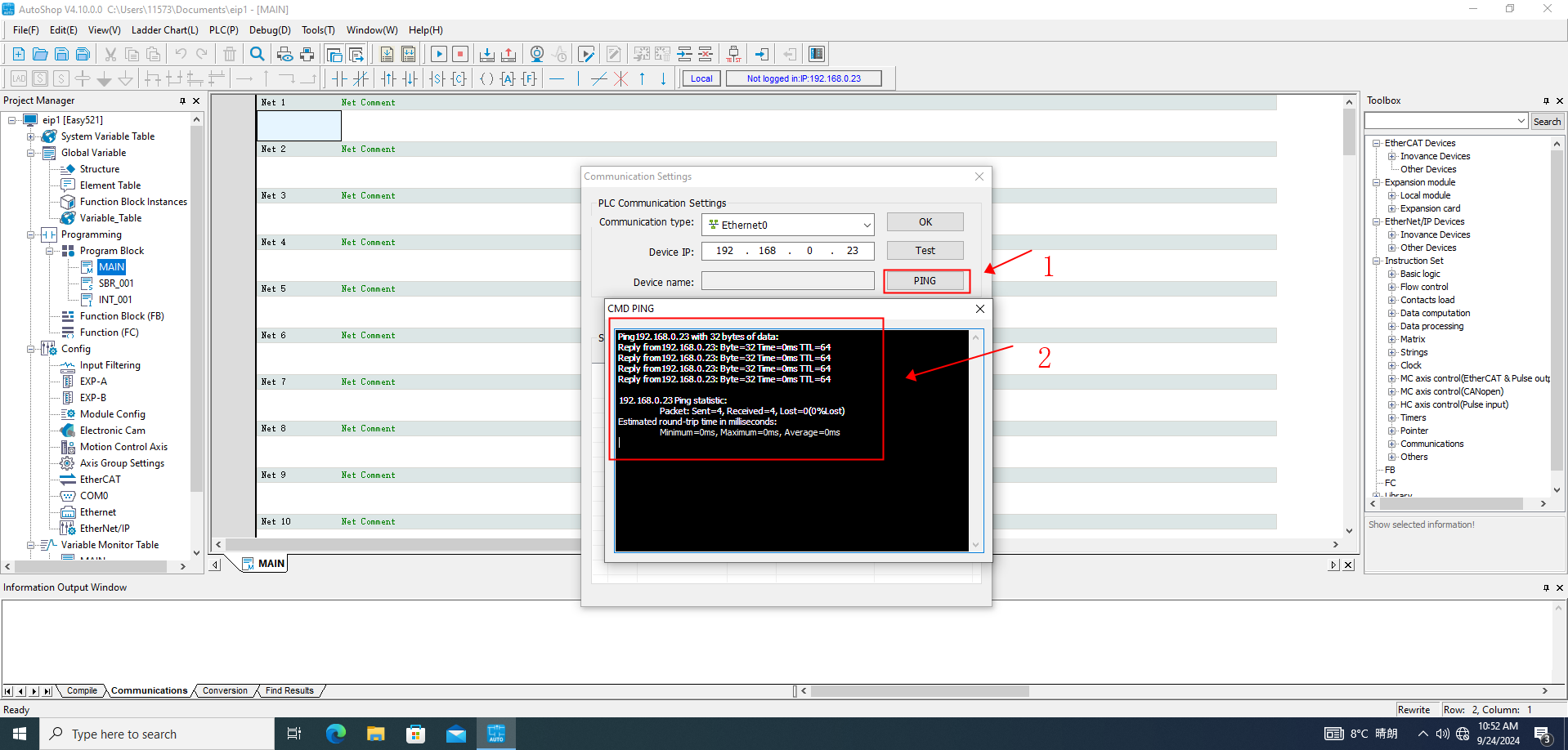Delete element with the trash can icon
1568x750 pixels.
point(230,54)
